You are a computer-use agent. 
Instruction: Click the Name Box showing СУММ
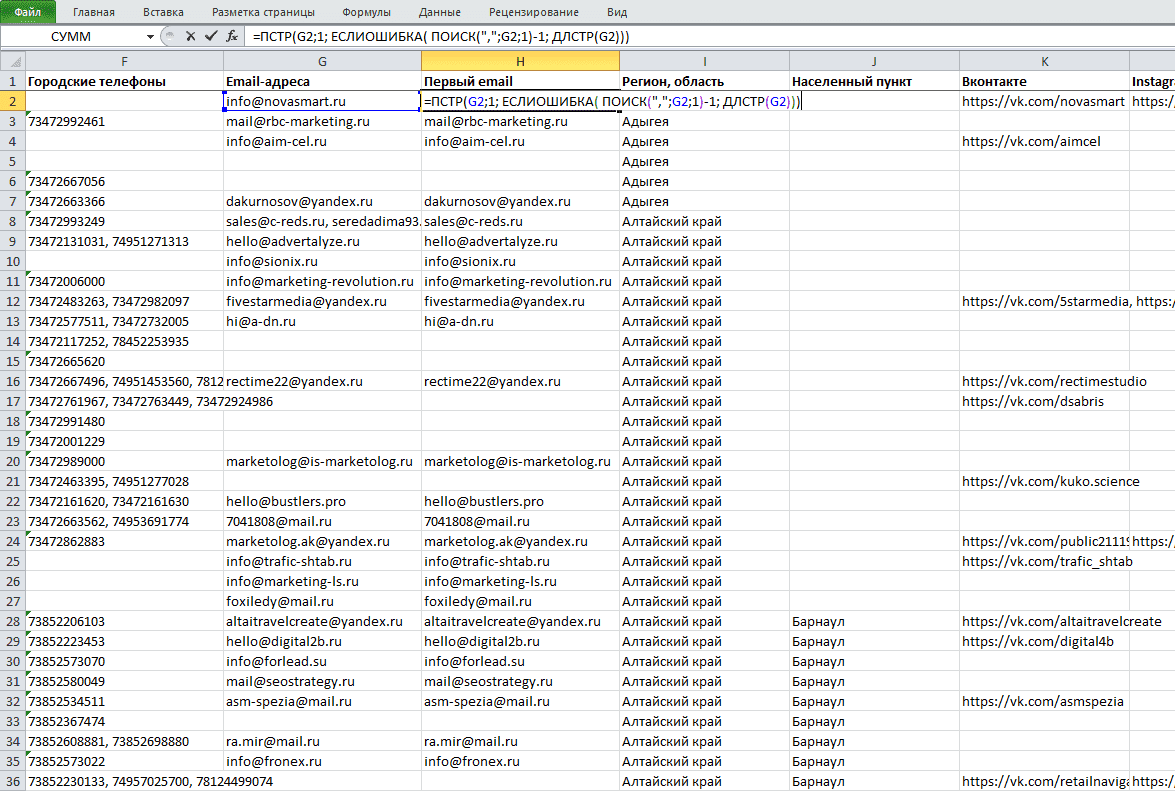pyautogui.click(x=71, y=36)
